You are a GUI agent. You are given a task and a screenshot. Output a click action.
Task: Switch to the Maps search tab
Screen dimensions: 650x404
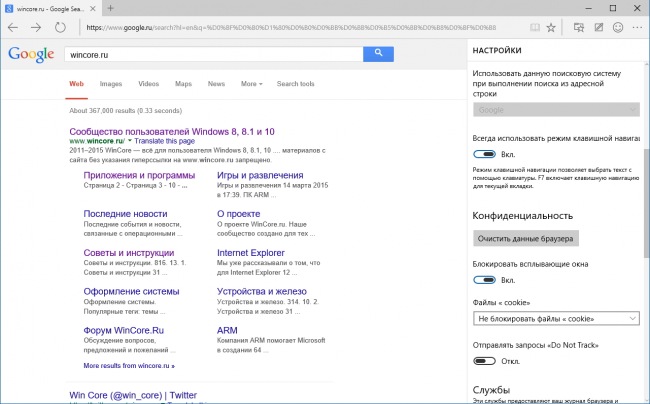tap(183, 84)
